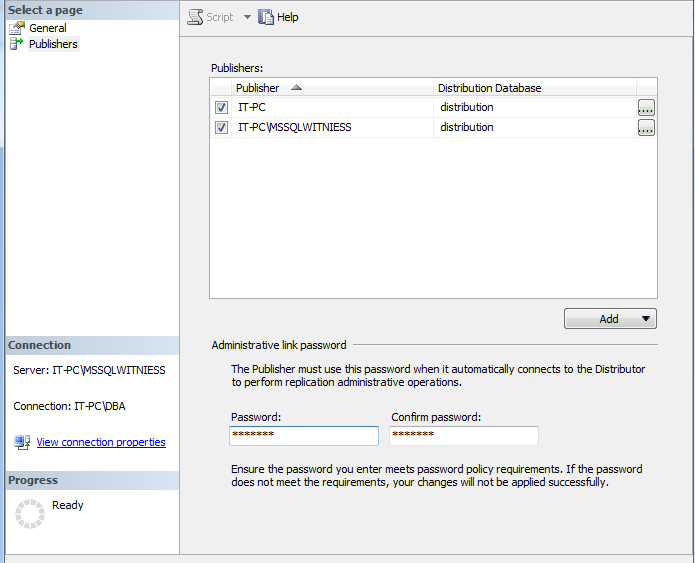The height and width of the screenshot is (563, 695).
Task: Click the Password input field
Action: (x=304, y=436)
